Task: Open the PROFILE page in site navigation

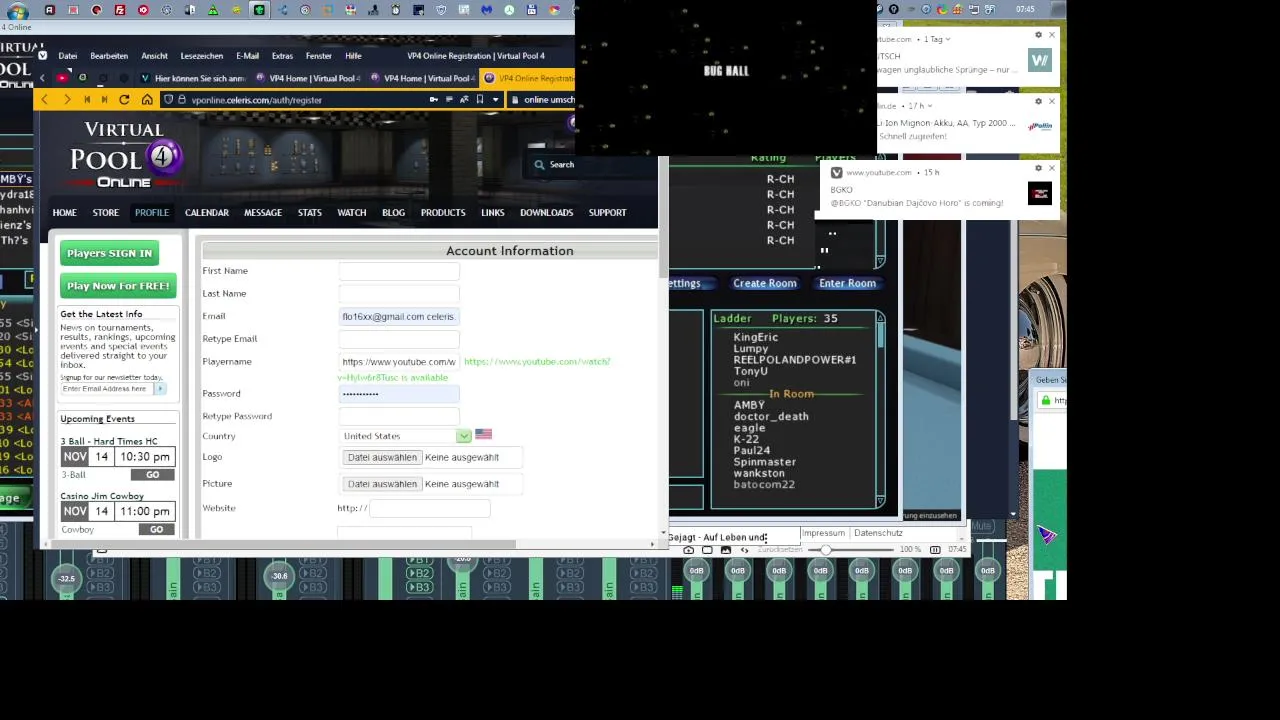Action: coord(152,212)
